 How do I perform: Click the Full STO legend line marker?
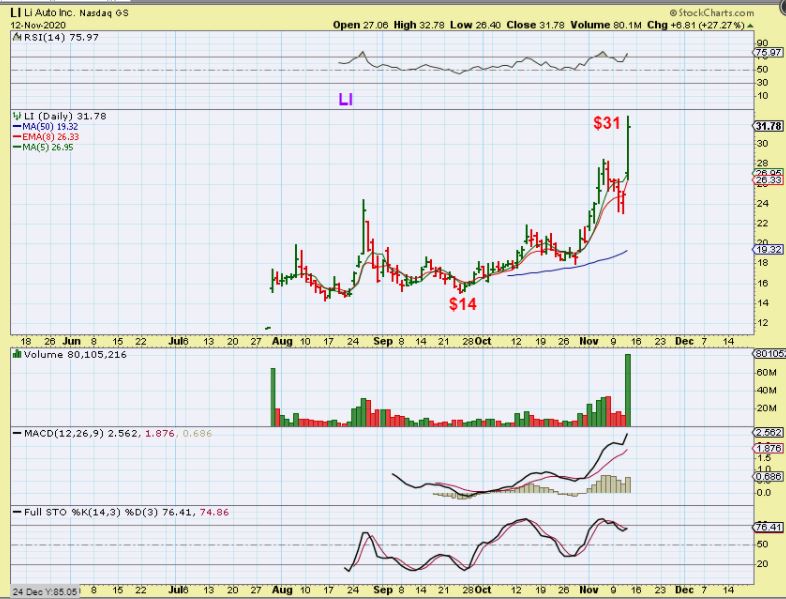click(x=18, y=512)
